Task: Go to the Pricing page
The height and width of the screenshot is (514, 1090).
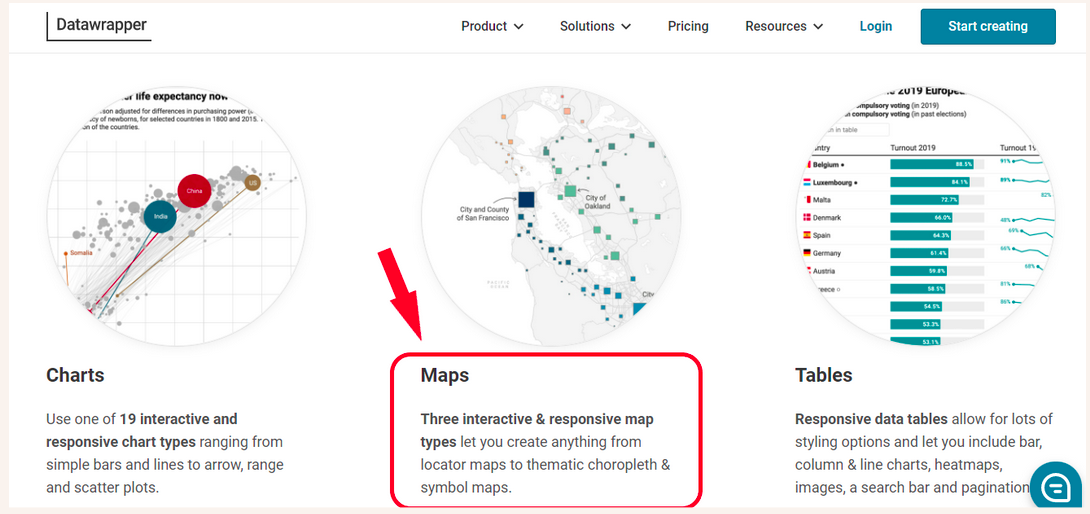Action: click(688, 26)
